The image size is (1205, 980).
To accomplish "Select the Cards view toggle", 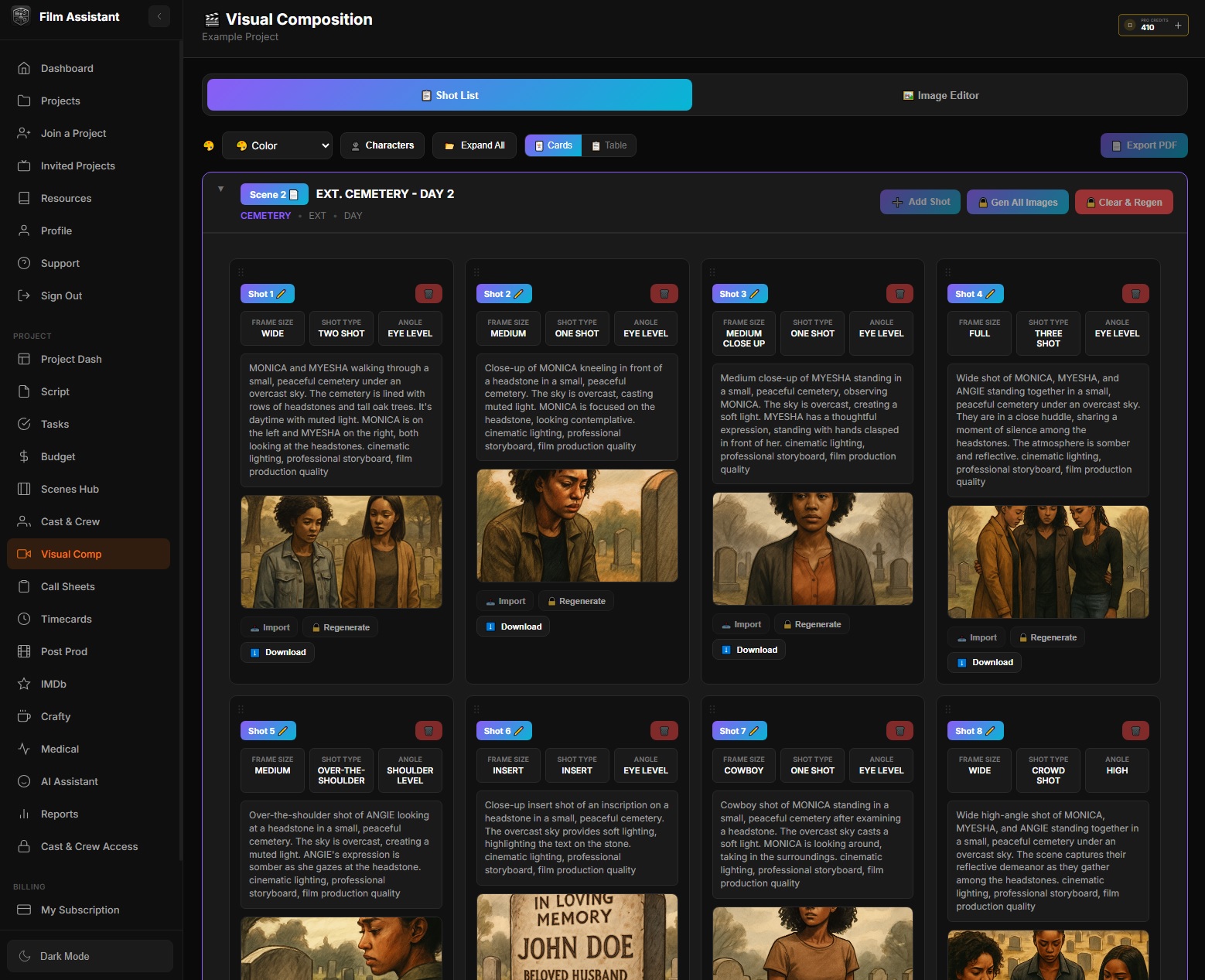I will coord(553,145).
